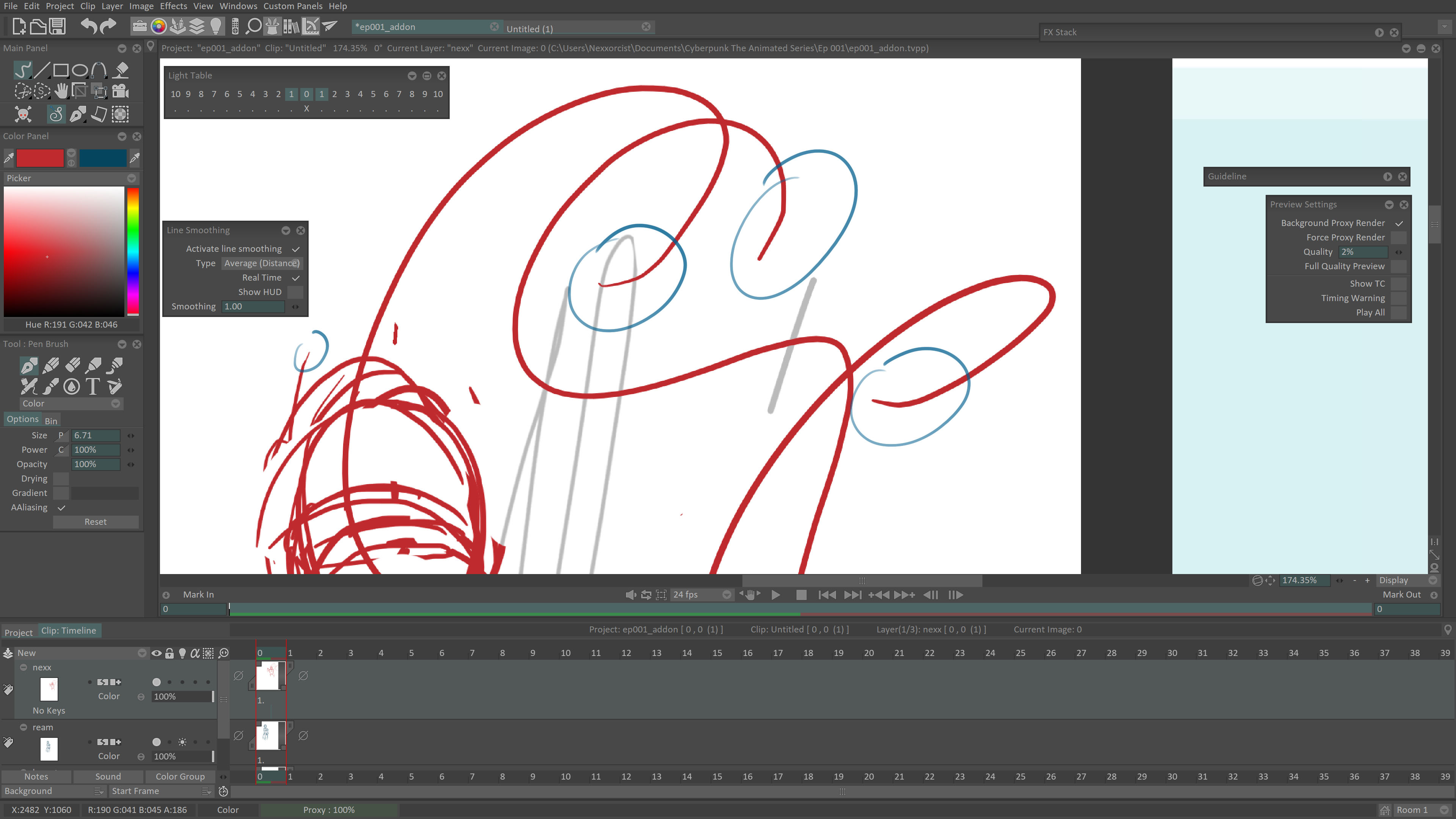The image size is (1456, 819).
Task: Click the blue background color swatch
Action: click(103, 158)
